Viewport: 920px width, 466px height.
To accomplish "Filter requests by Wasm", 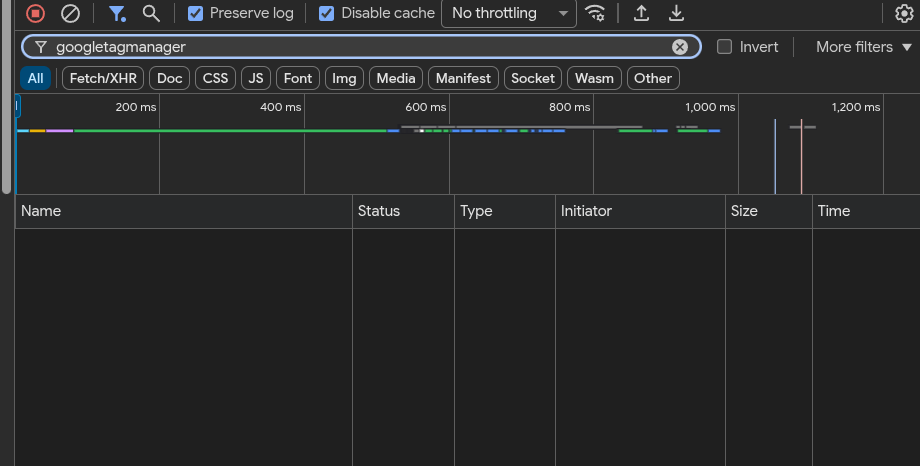I will pos(594,78).
